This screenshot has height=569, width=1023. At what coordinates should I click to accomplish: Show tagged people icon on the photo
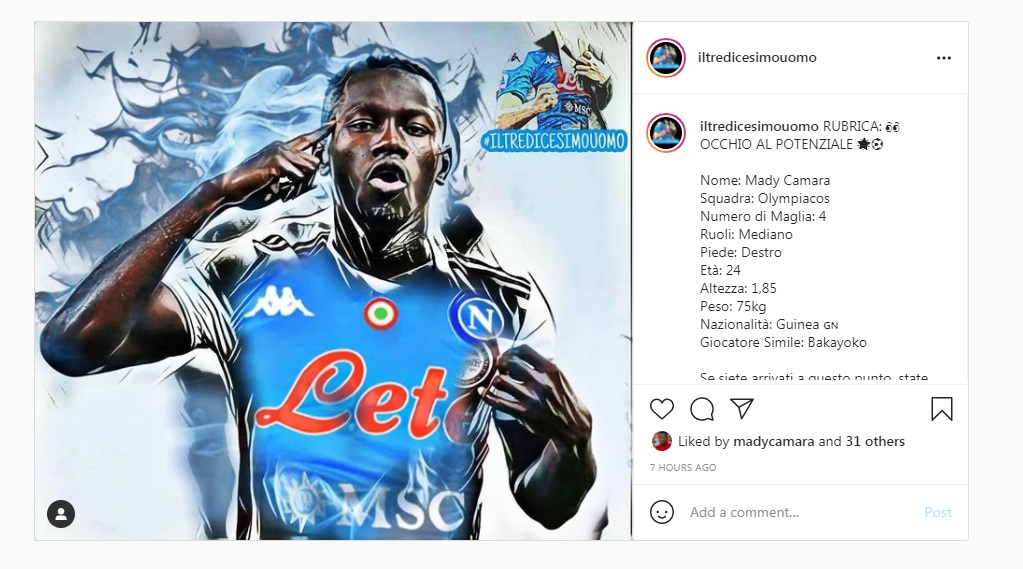click(61, 514)
